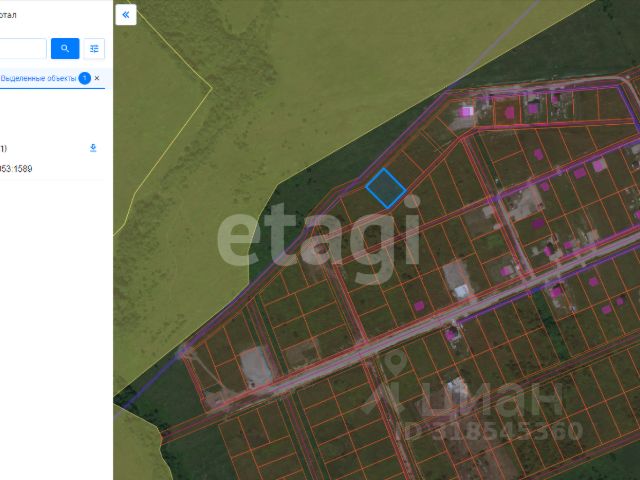640x480 pixels.
Task: Focus the cadastral search input field
Action: [23, 49]
